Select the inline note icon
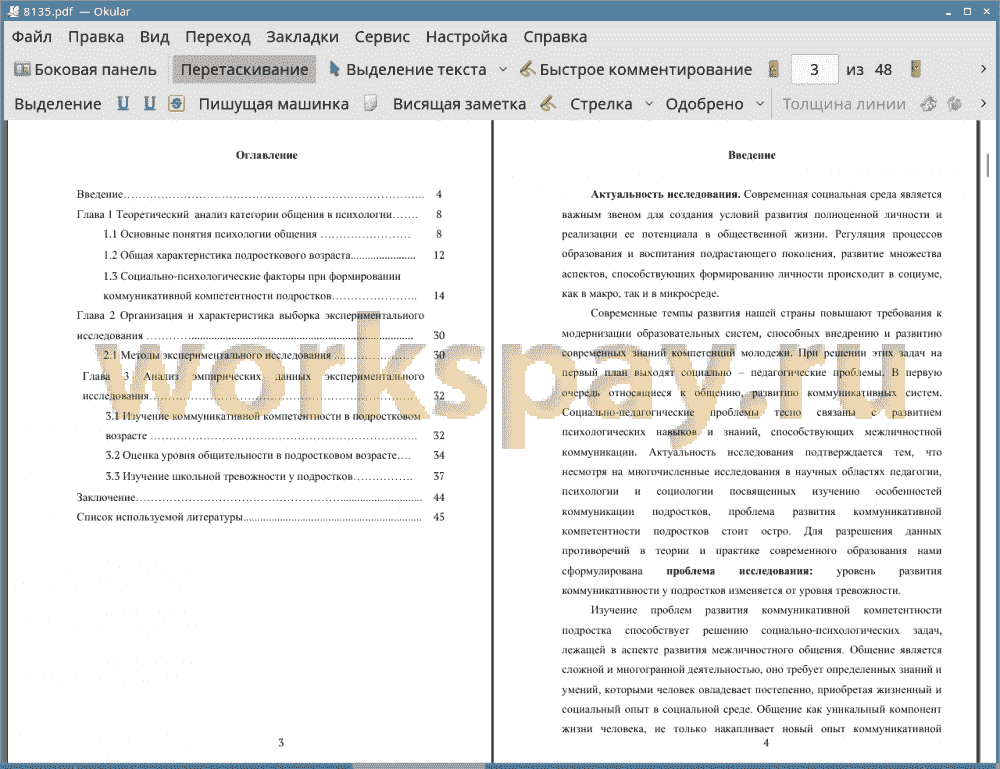Screen dimensions: 1000x769 tap(371, 103)
